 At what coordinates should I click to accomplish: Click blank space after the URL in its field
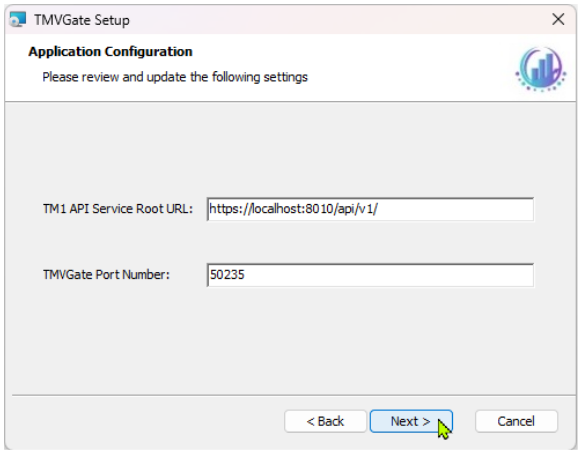click(x=455, y=209)
